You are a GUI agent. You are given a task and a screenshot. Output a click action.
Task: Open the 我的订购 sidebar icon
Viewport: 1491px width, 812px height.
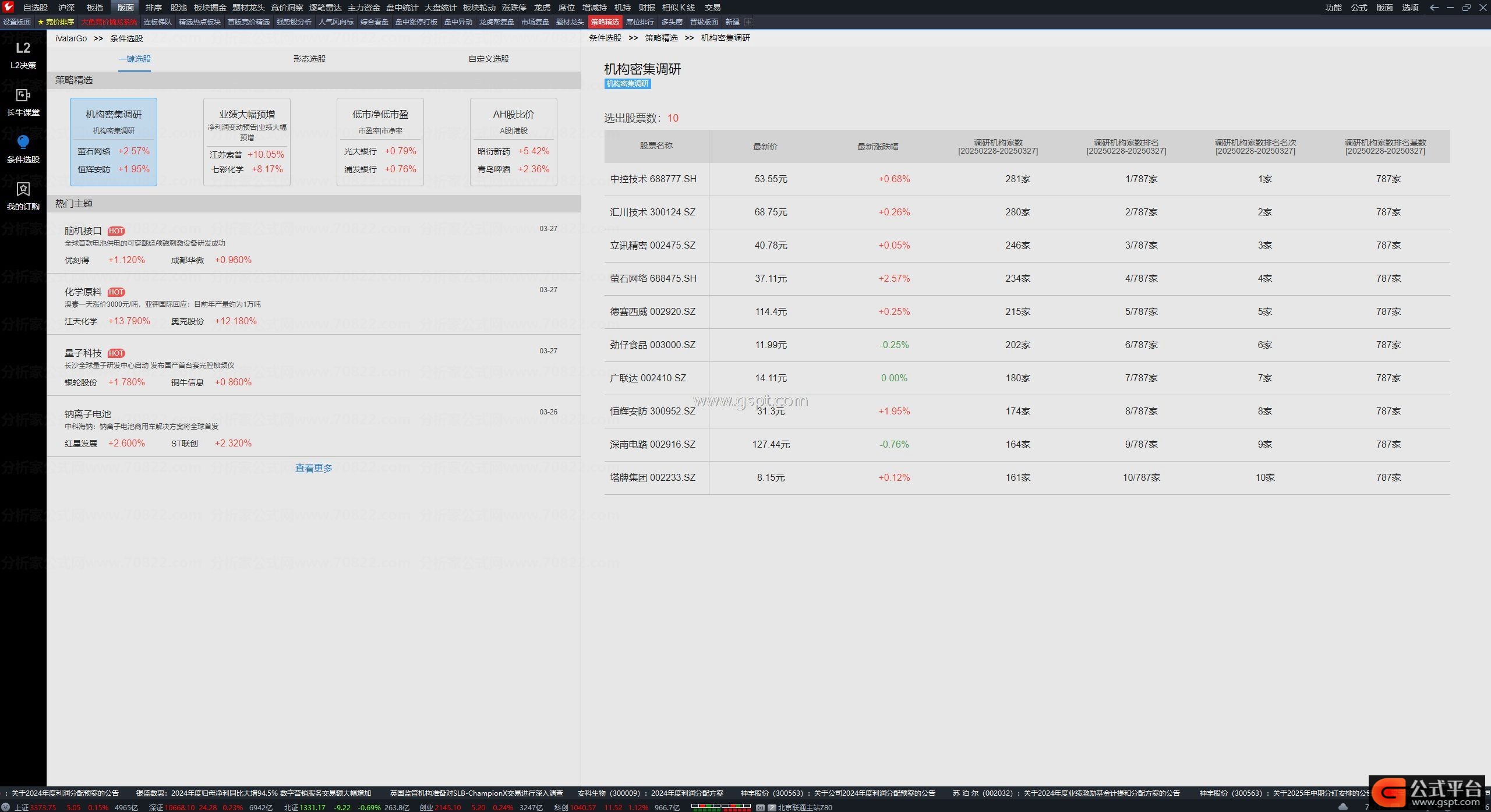[23, 197]
